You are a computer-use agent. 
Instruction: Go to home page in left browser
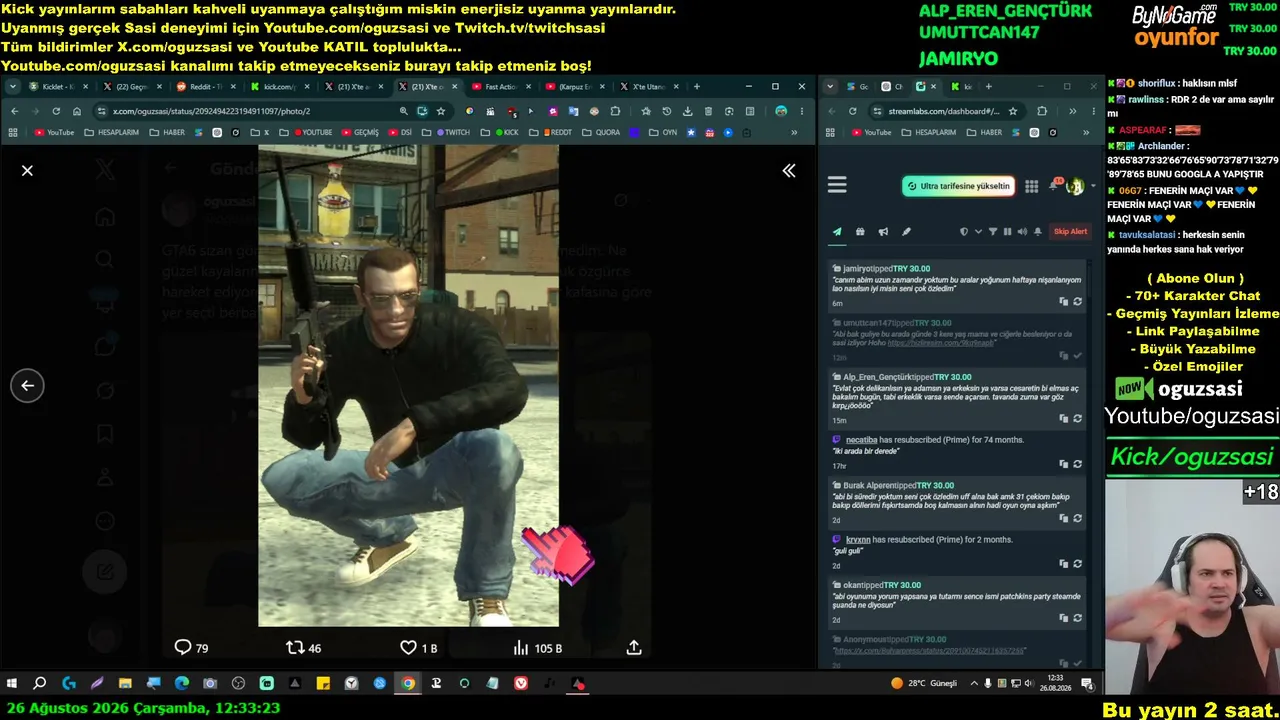click(77, 111)
